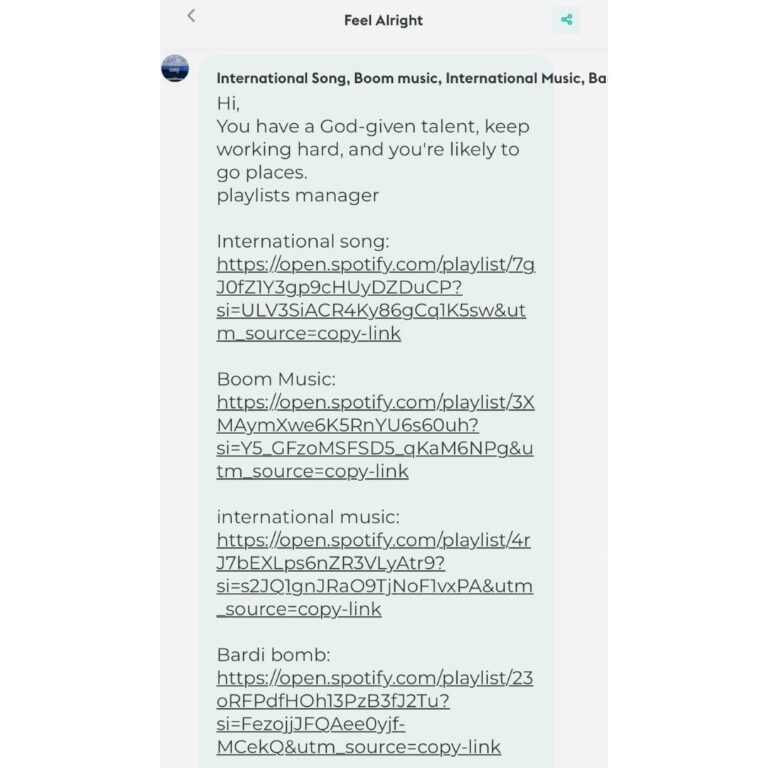The height and width of the screenshot is (768, 768).
Task: Click the 'si=ULV3SiACR4Ky86gCq1K5sw' link line
Action: click(371, 311)
